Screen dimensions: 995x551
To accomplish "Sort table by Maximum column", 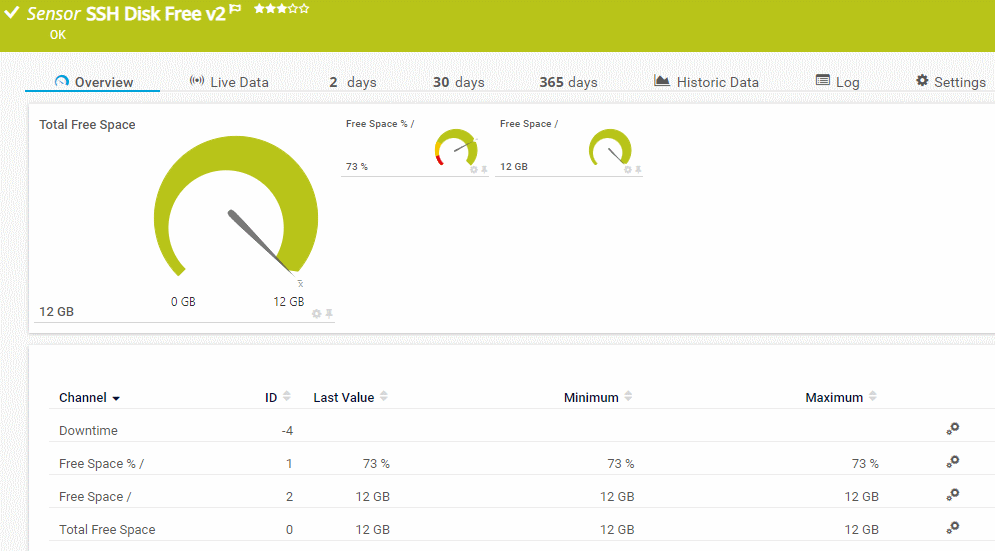I will coord(872,397).
